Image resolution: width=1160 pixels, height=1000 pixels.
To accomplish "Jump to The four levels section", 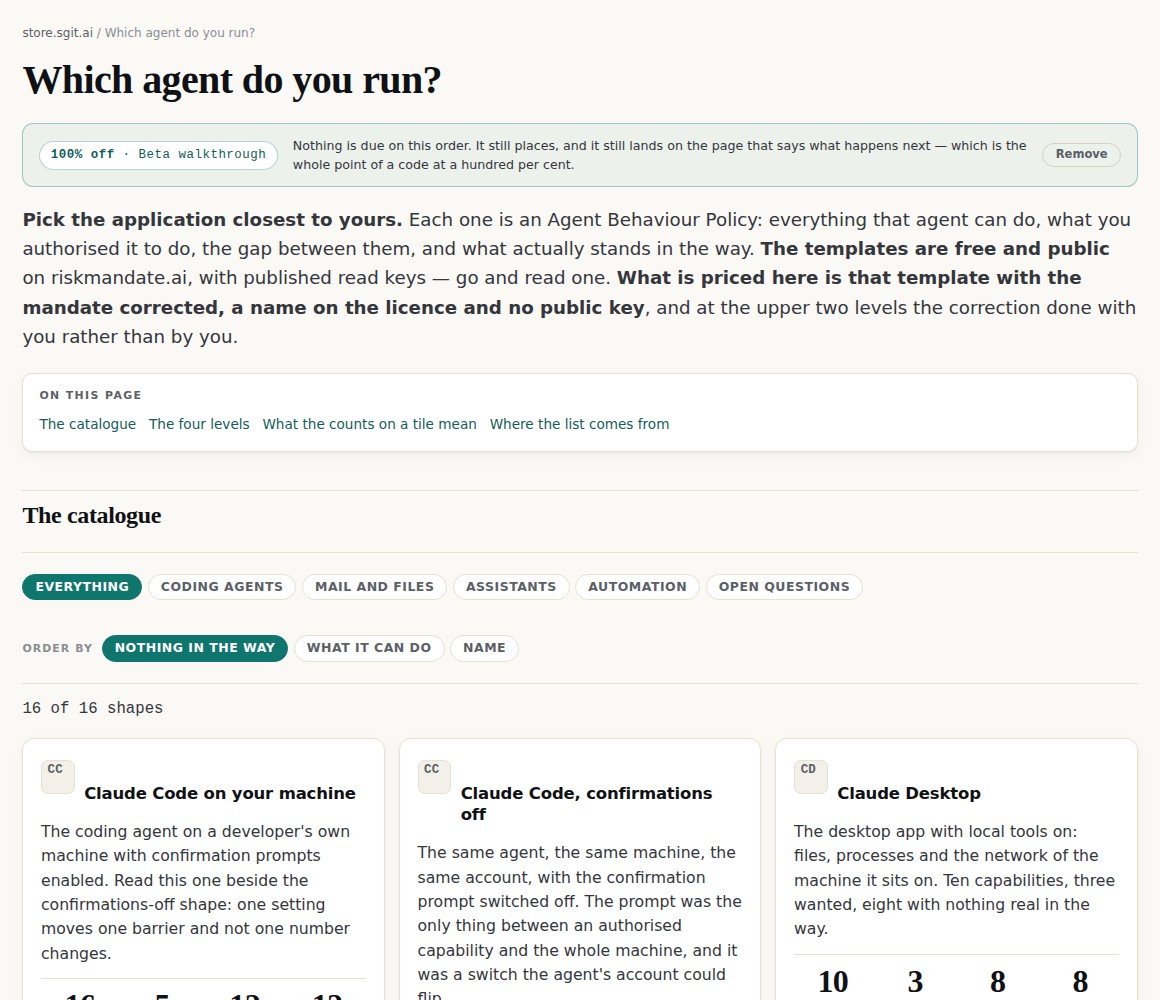I will [199, 424].
